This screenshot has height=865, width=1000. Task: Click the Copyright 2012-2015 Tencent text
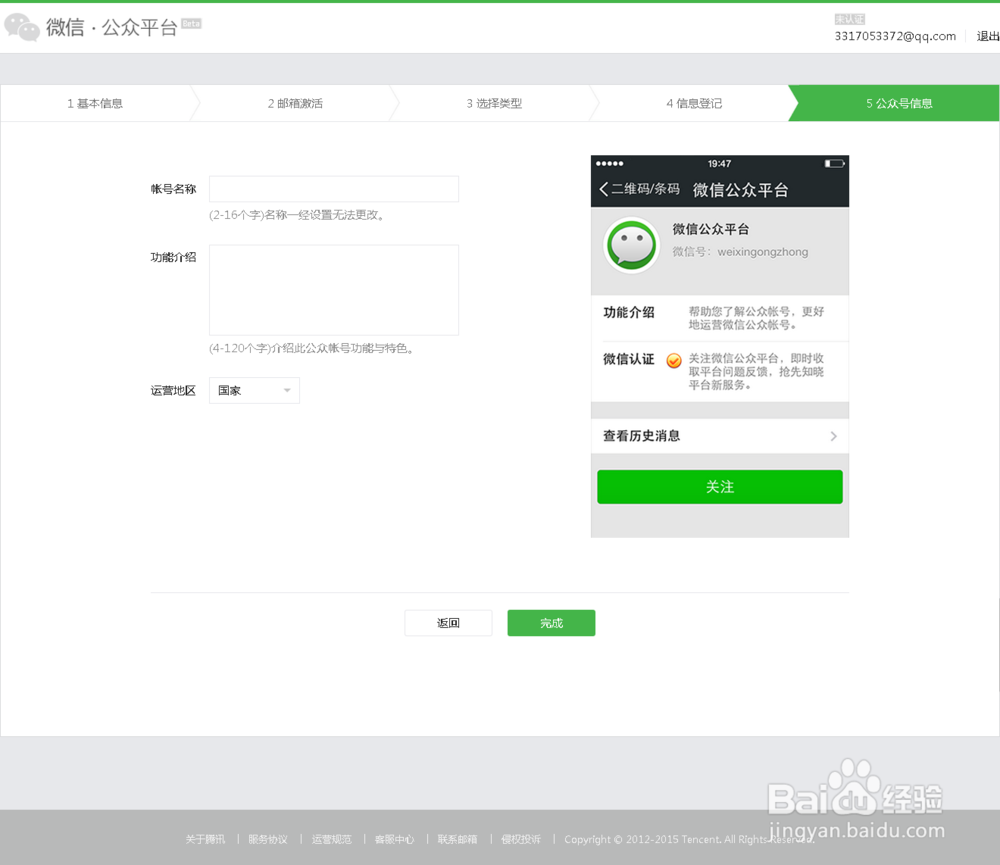[x=689, y=839]
